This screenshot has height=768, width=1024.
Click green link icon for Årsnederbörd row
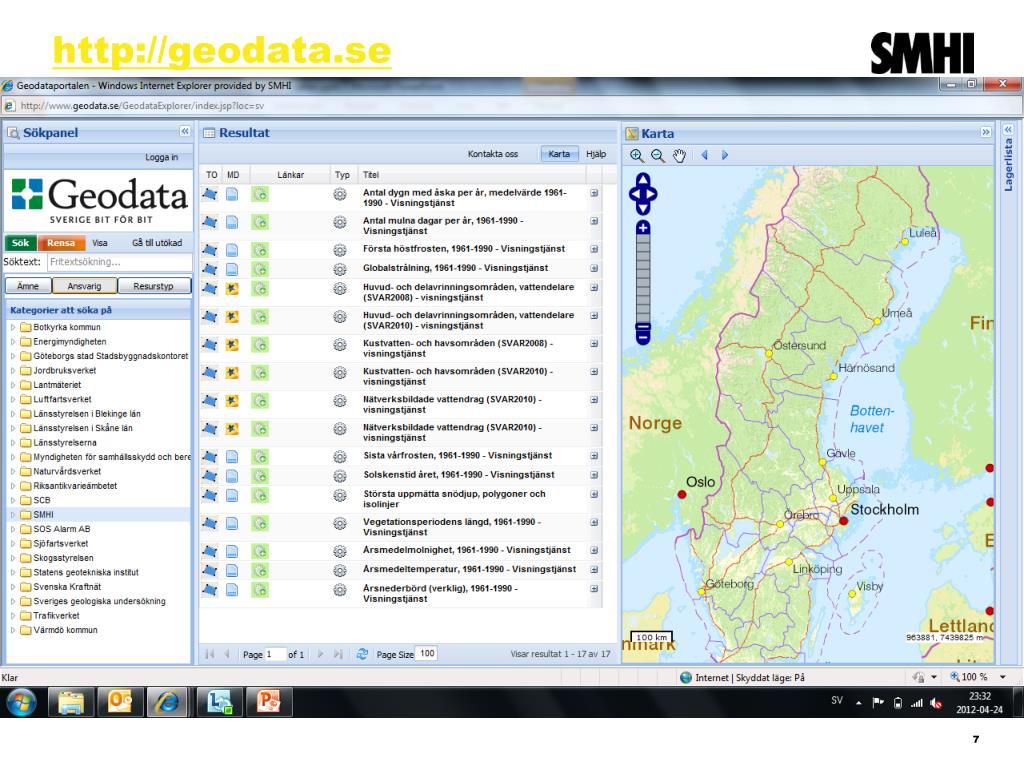(260, 590)
